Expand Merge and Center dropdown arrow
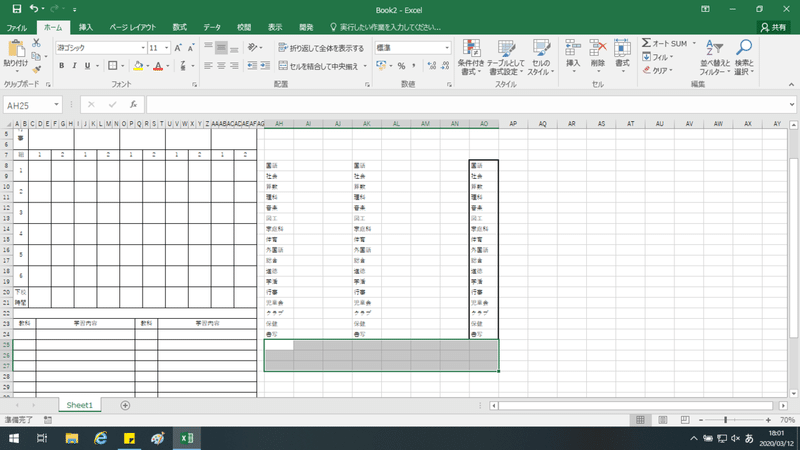Viewport: 800px width, 450px height. 365,66
